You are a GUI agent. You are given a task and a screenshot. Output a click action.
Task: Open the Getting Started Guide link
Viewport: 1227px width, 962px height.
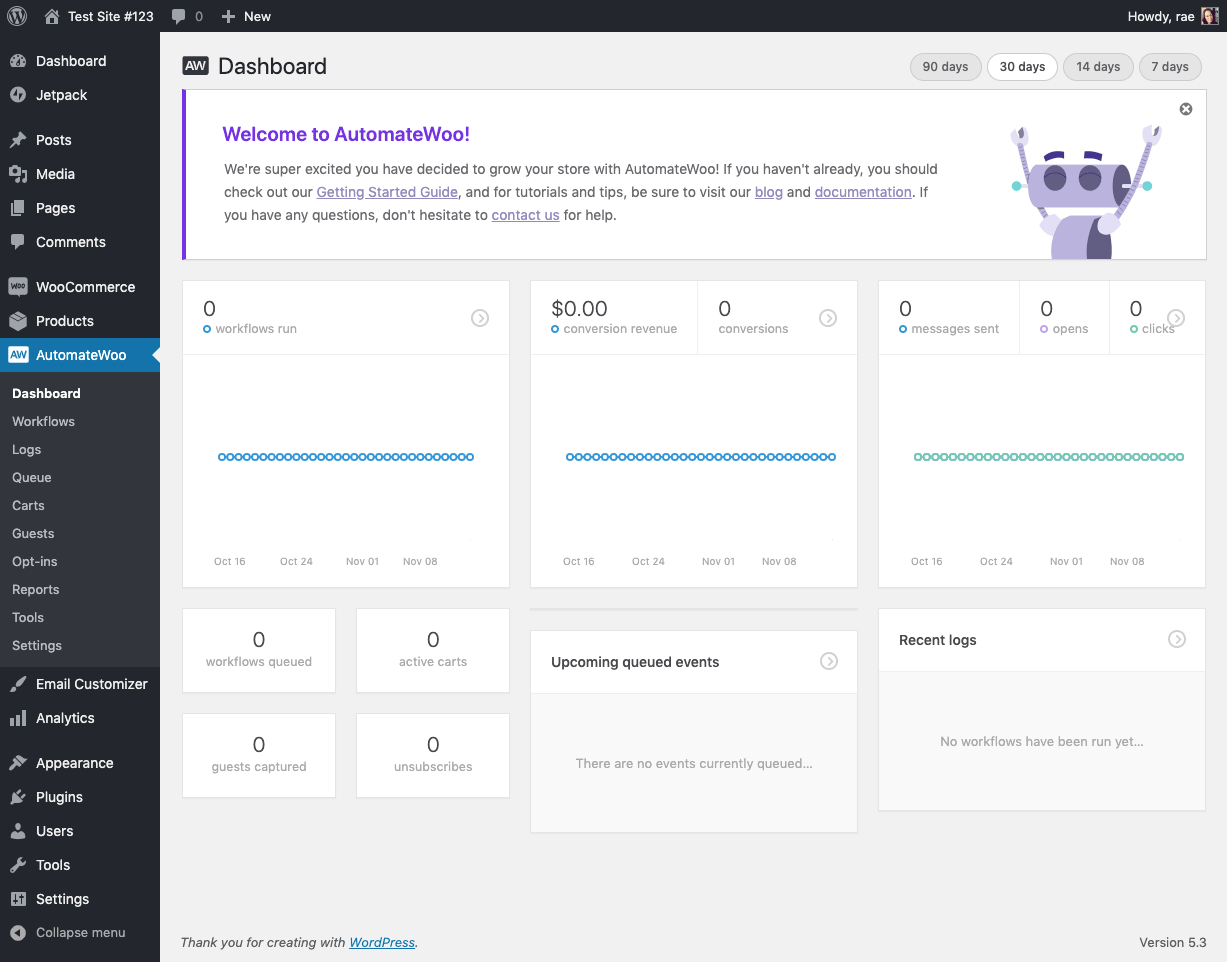coord(387,192)
